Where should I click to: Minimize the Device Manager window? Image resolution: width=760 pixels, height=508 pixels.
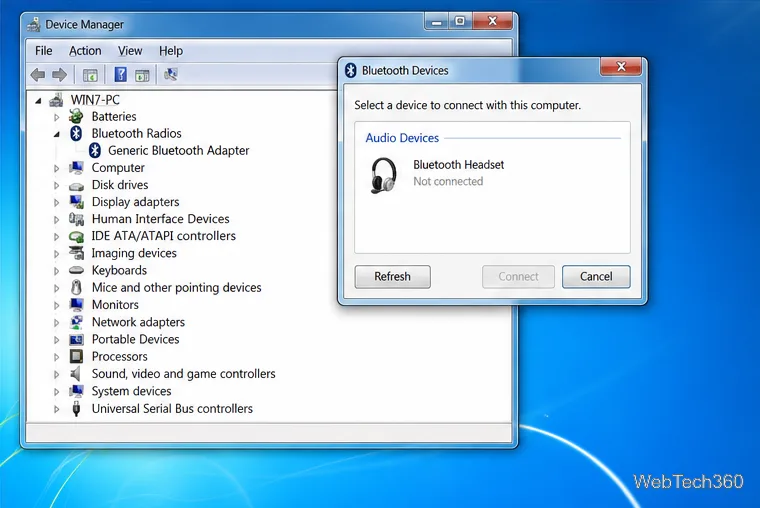(437, 22)
